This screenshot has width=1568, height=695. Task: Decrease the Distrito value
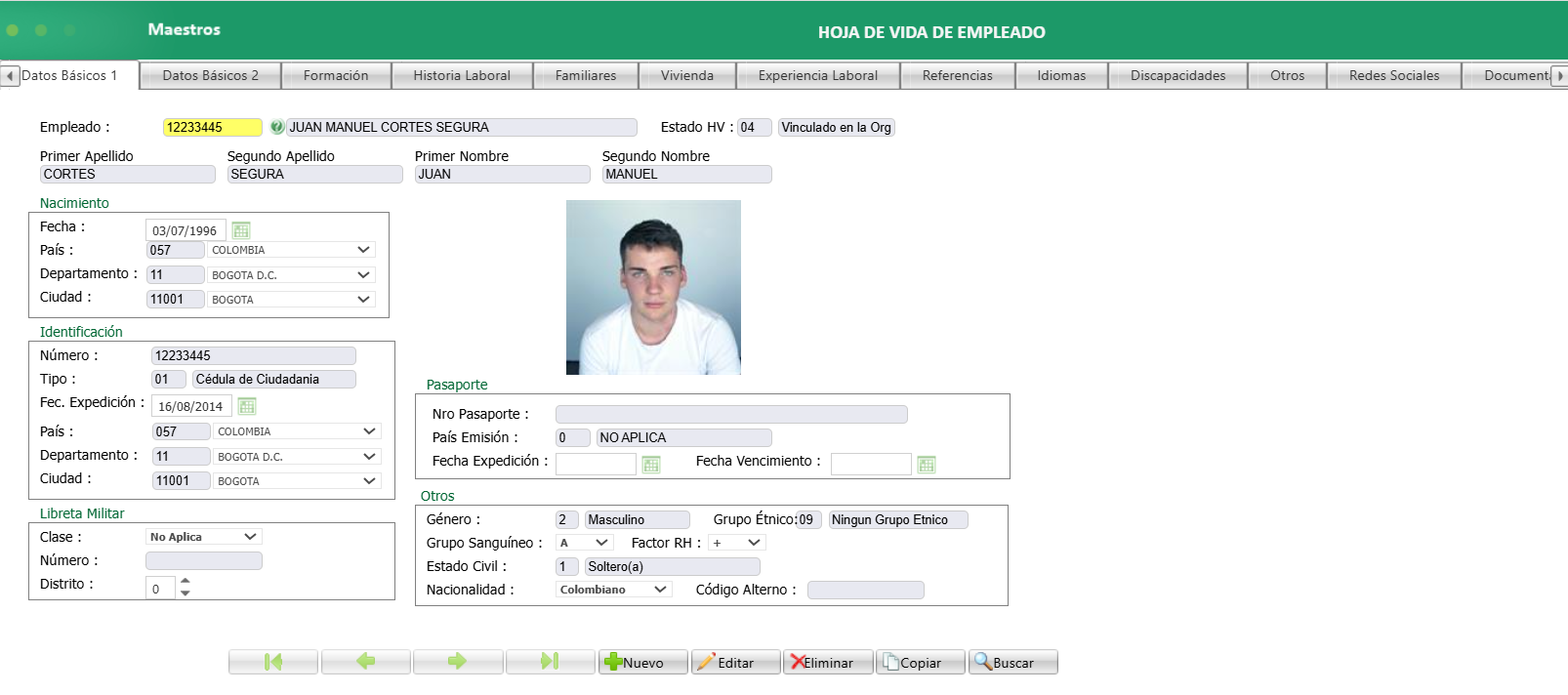pos(186,593)
